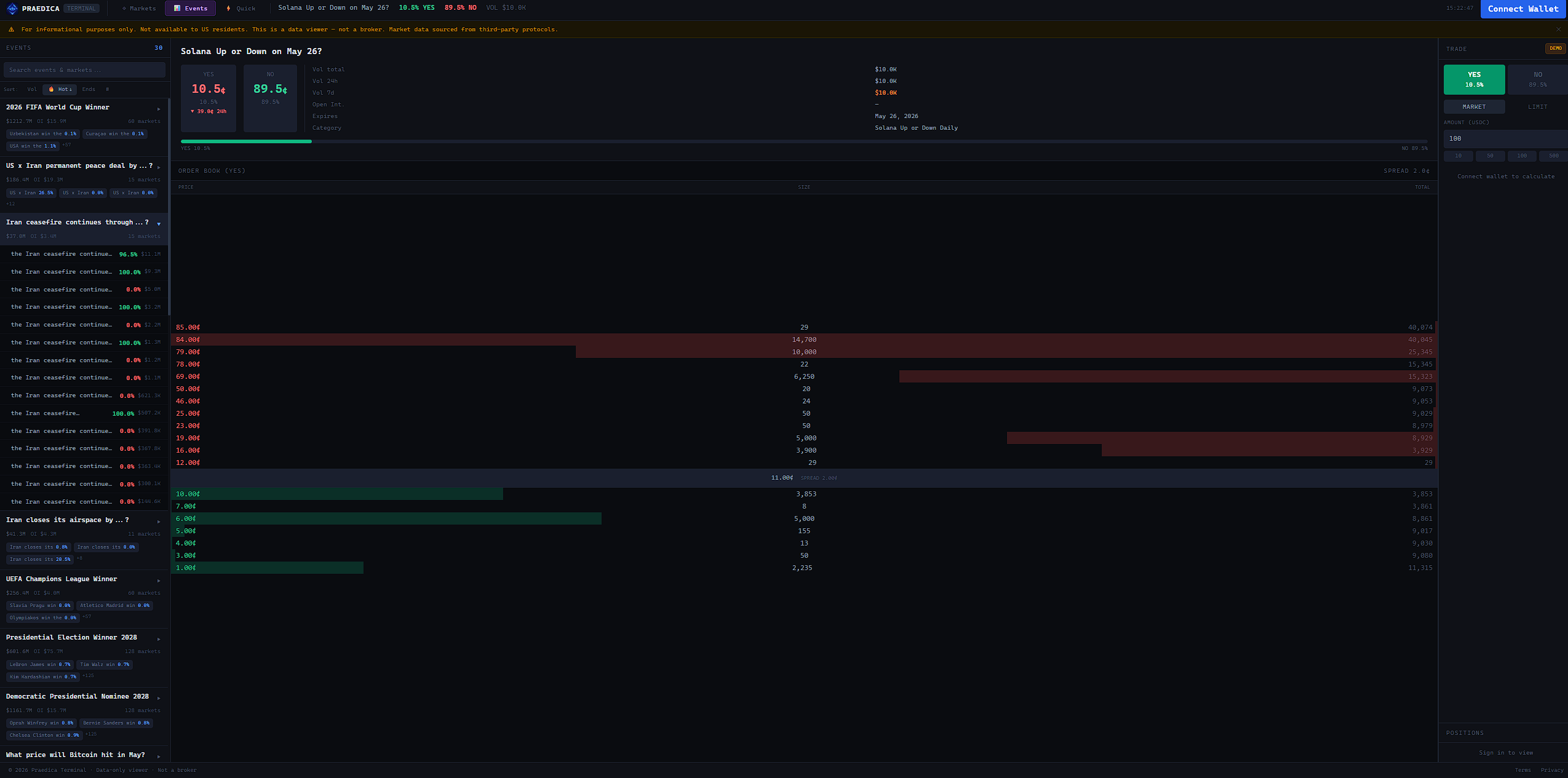1568x778 pixels.
Task: Dismiss the informational banner with the X
Action: click(x=1558, y=30)
